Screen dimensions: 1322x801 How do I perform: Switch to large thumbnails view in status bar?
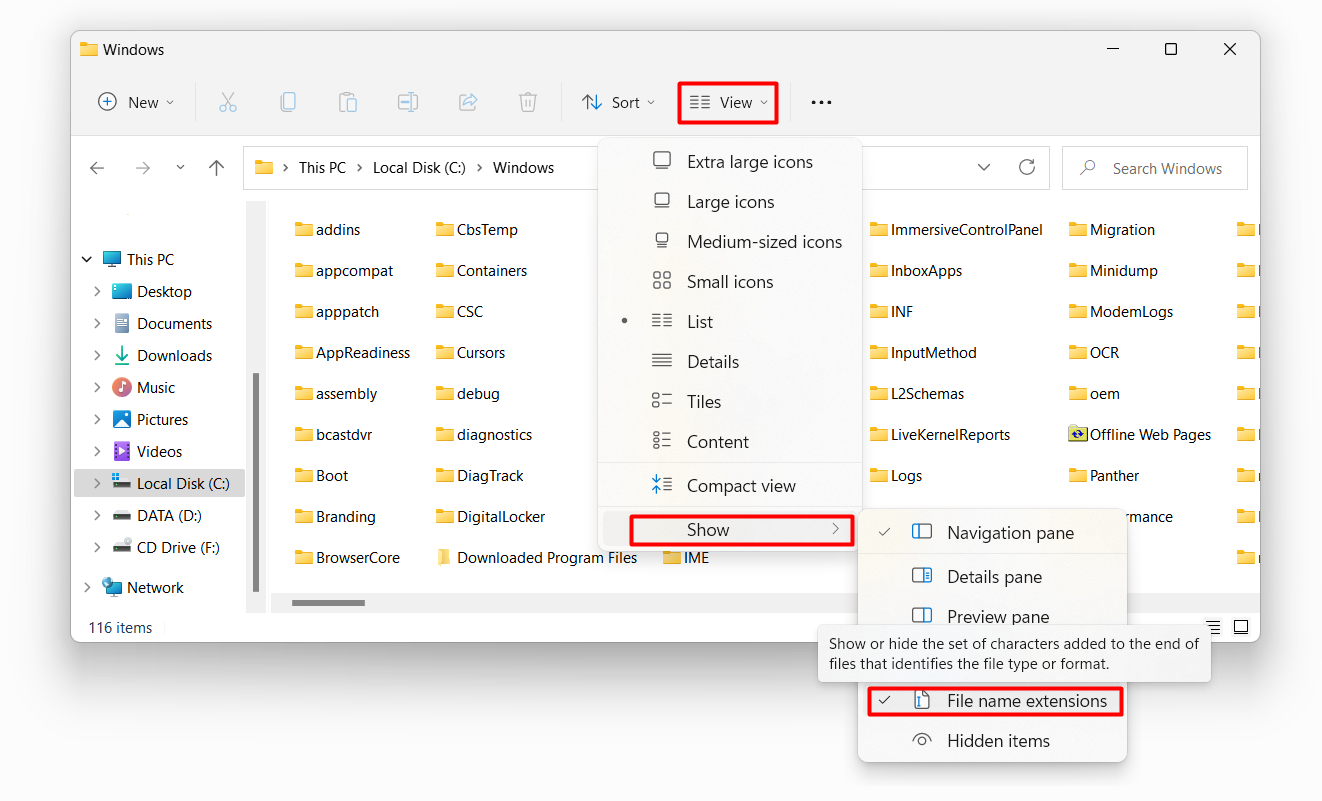pyautogui.click(x=1241, y=627)
